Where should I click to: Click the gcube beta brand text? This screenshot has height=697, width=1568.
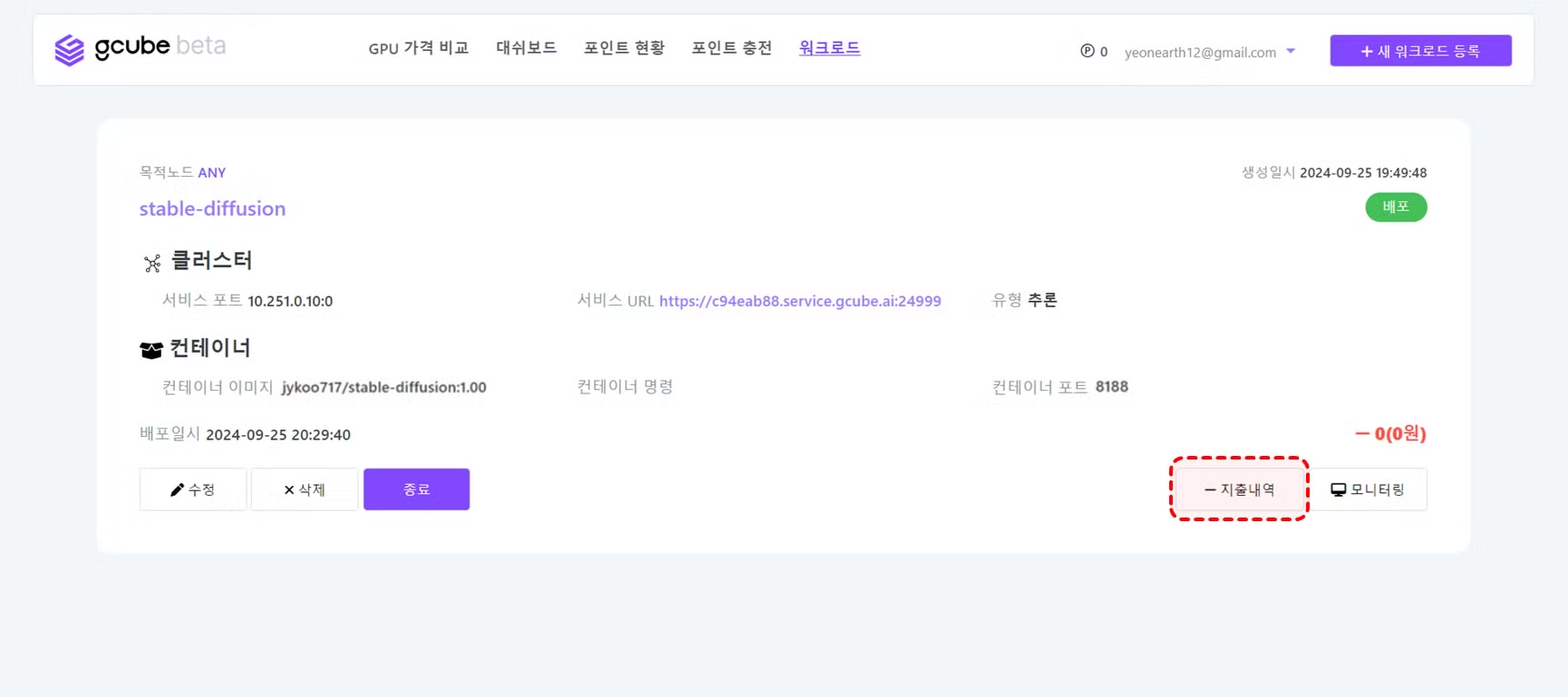click(160, 46)
